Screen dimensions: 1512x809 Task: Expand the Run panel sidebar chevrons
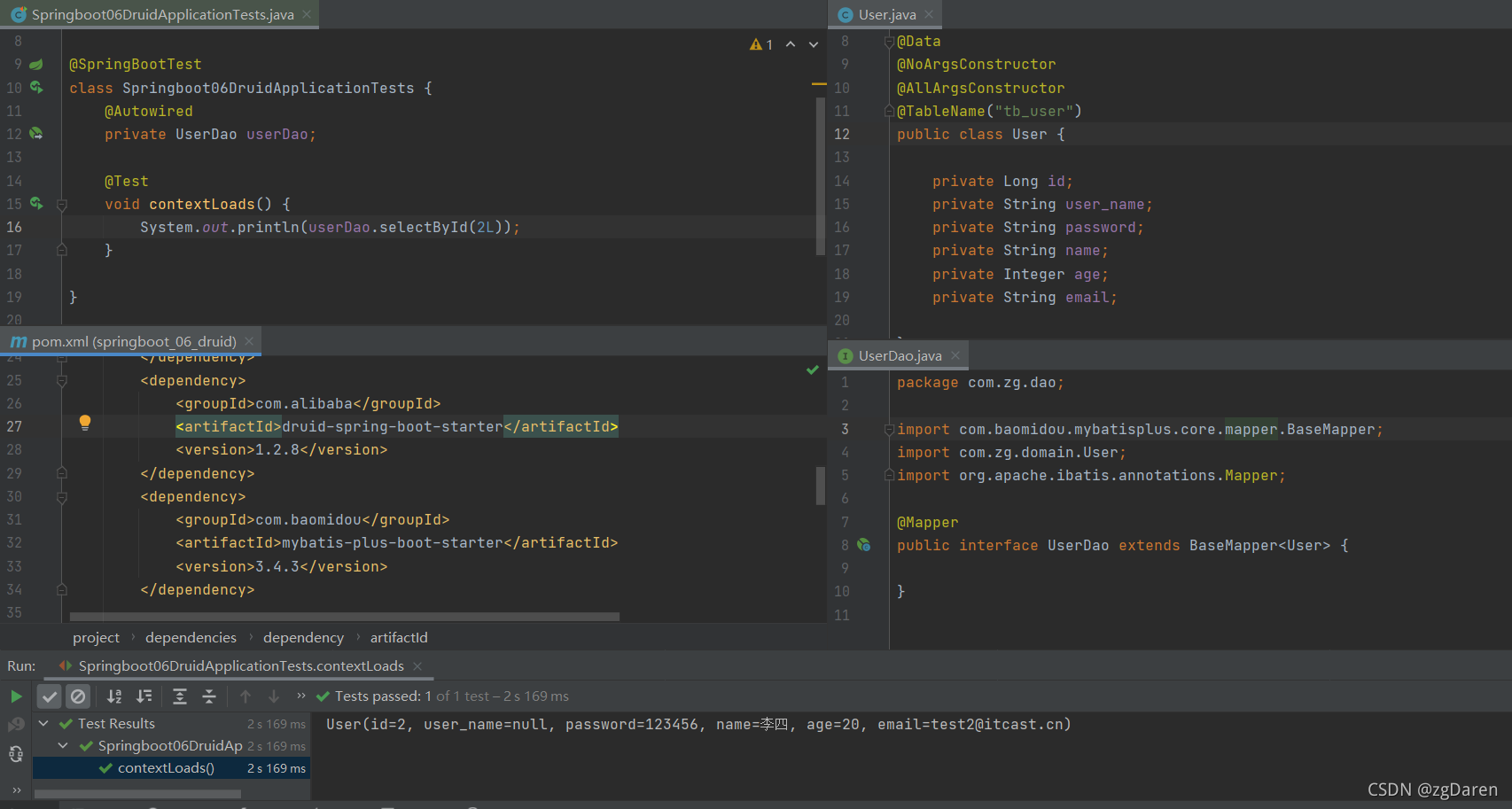(x=16, y=790)
